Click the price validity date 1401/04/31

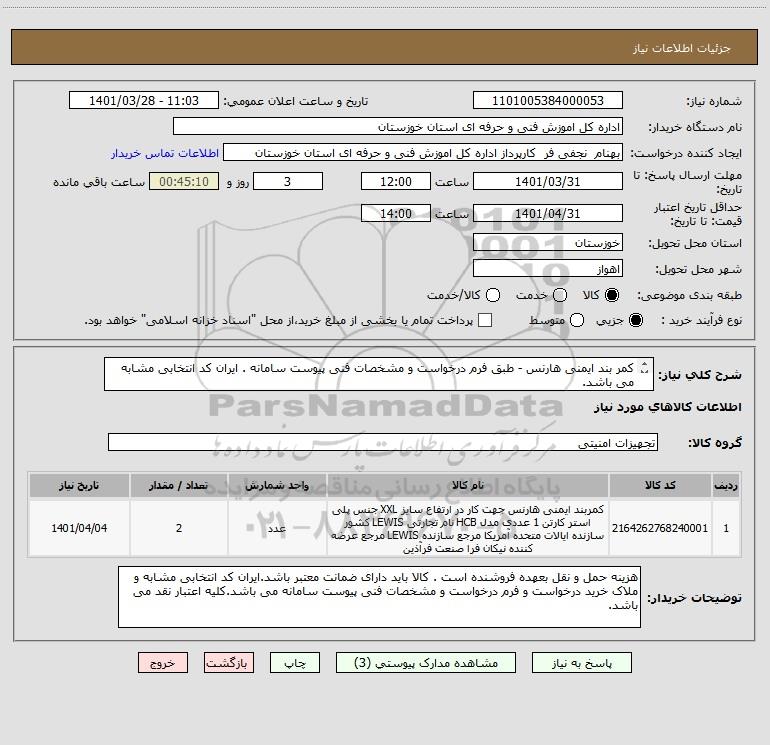(x=548, y=213)
